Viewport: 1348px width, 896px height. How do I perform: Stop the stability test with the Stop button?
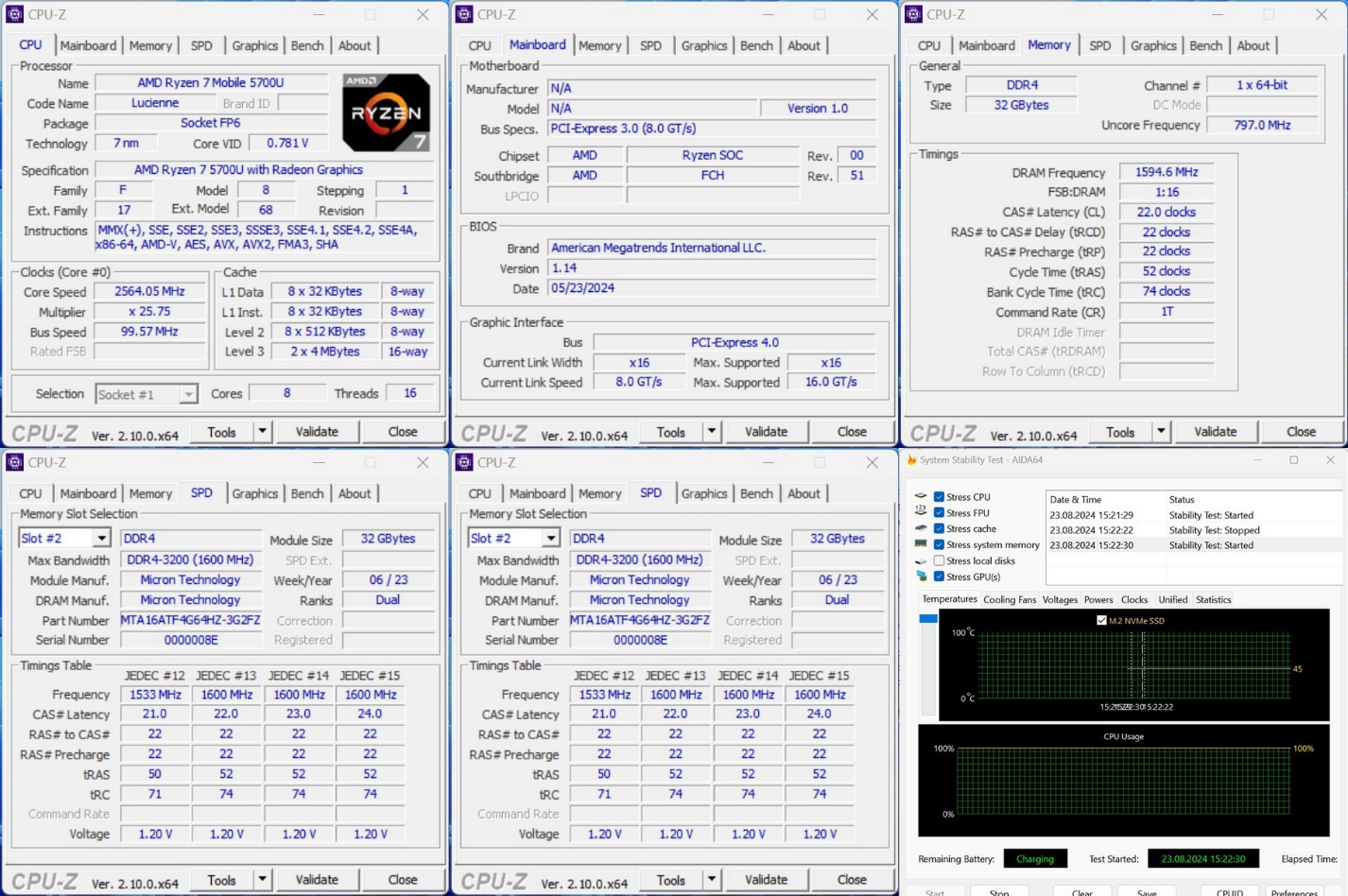pos(999,891)
